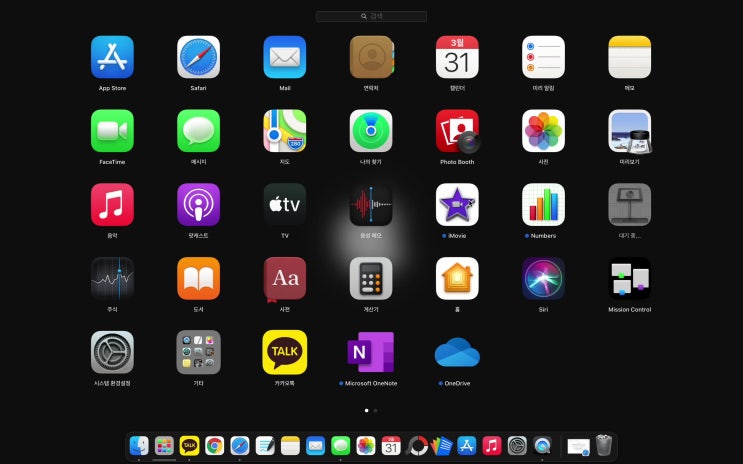Open Mission Control
743x464 pixels.
tap(630, 279)
